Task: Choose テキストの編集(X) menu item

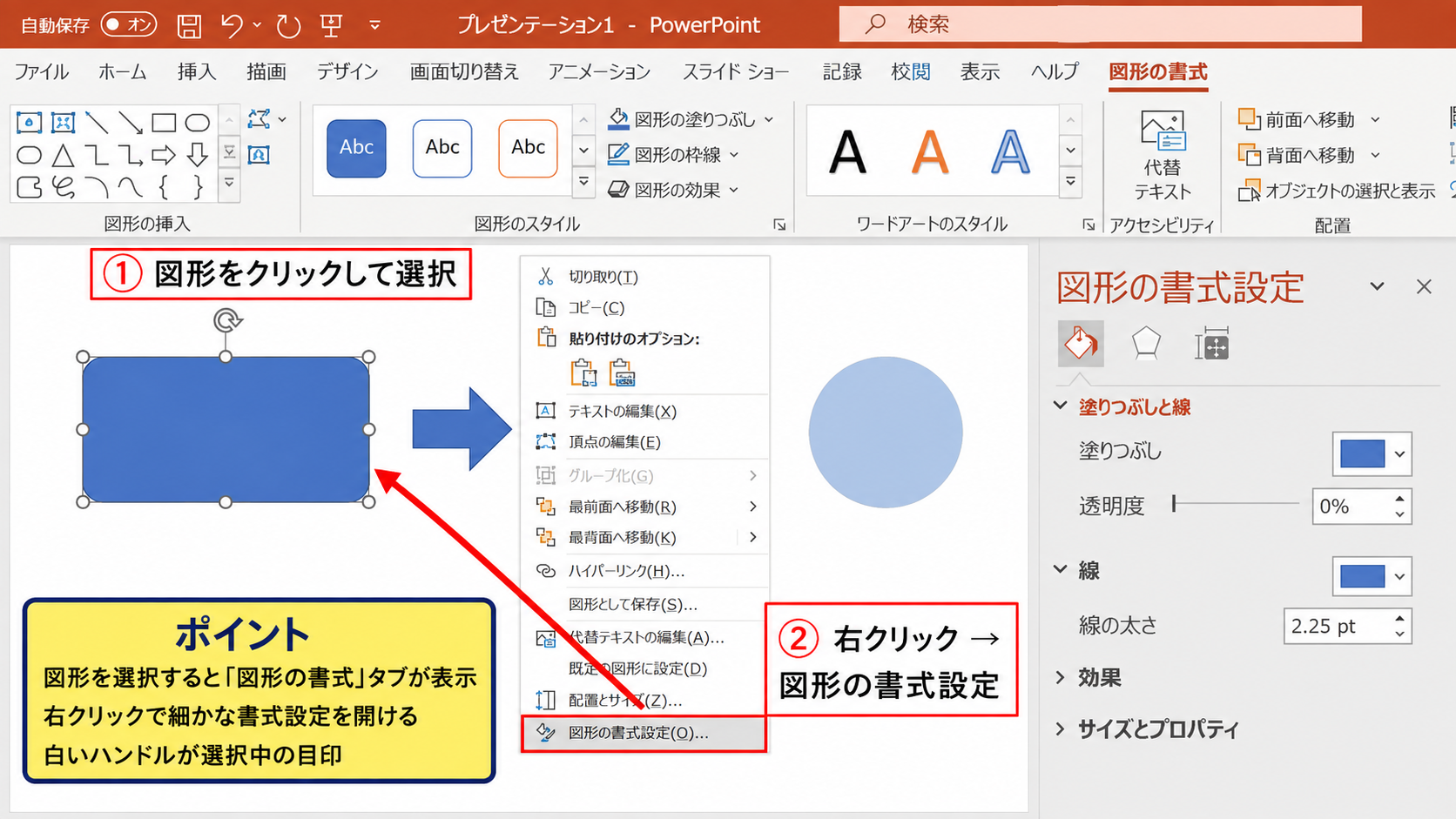Action: 644,411
